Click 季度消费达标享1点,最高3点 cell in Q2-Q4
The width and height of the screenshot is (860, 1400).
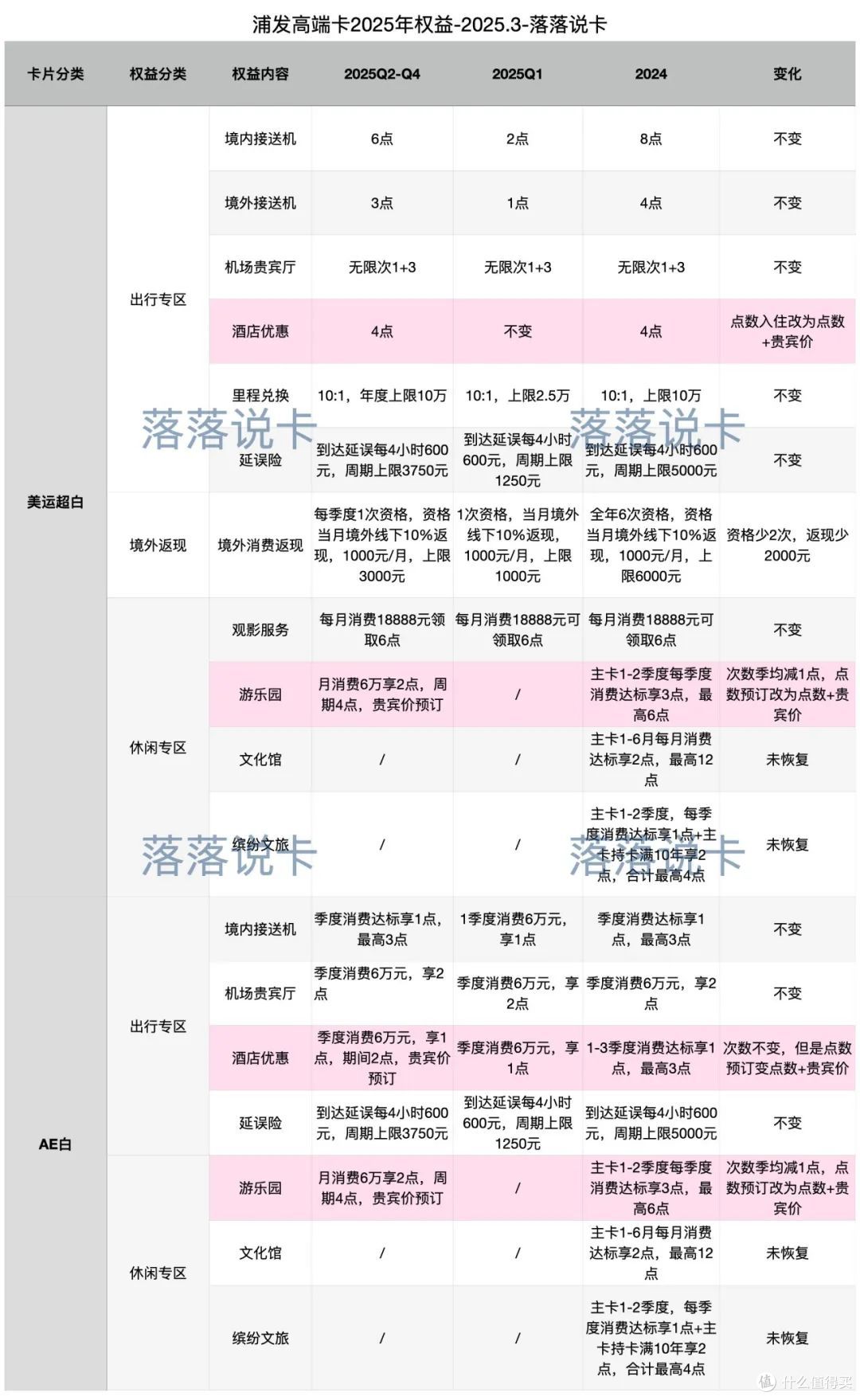(381, 929)
